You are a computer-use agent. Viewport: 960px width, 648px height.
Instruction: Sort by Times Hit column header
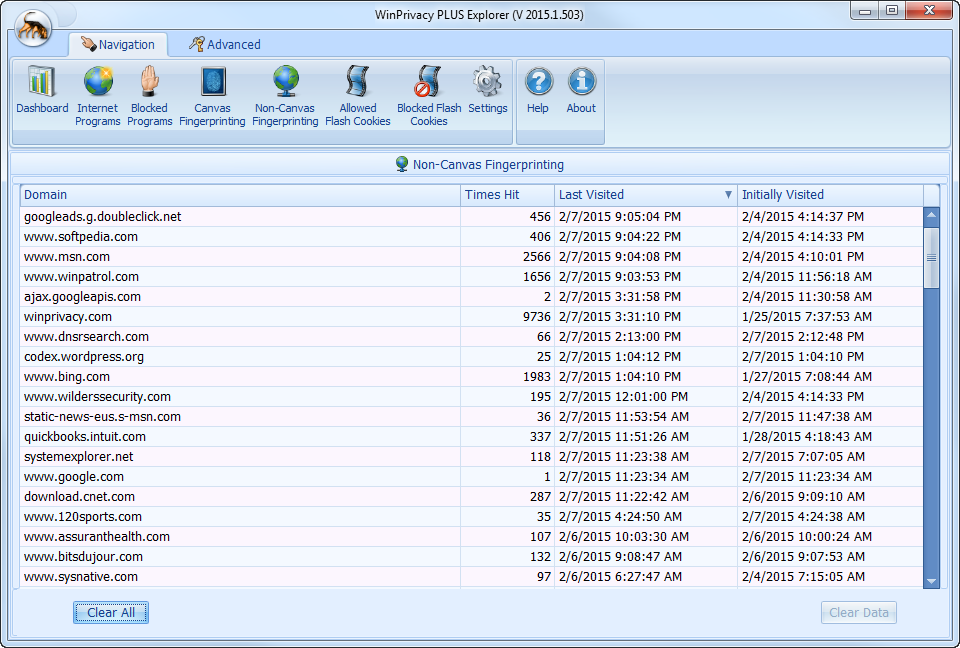click(508, 195)
